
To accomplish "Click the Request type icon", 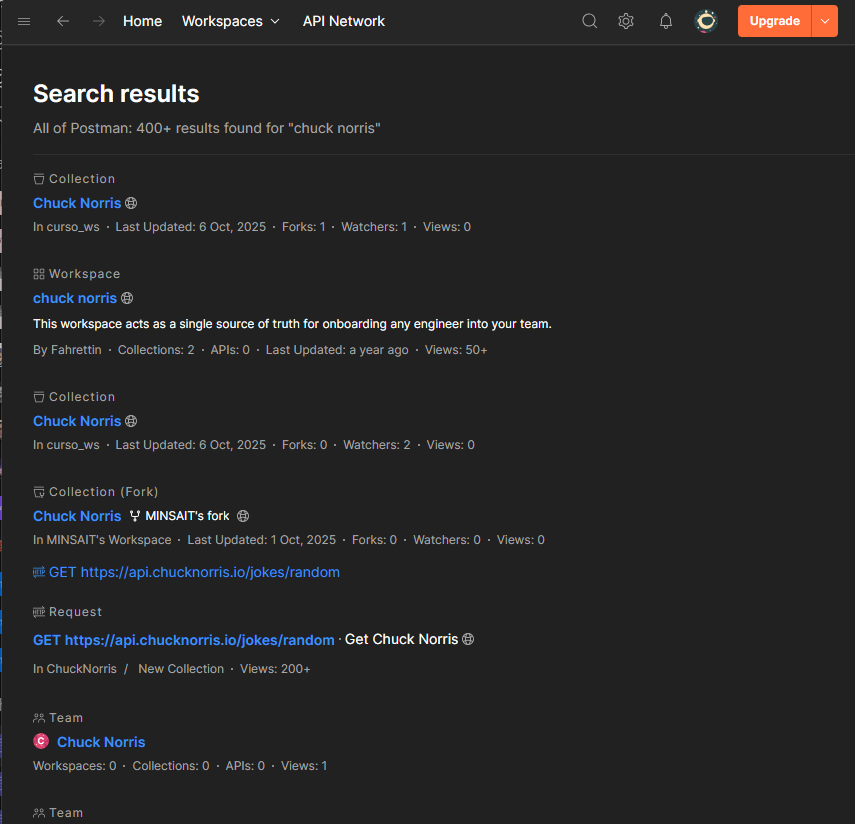I will [39, 612].
